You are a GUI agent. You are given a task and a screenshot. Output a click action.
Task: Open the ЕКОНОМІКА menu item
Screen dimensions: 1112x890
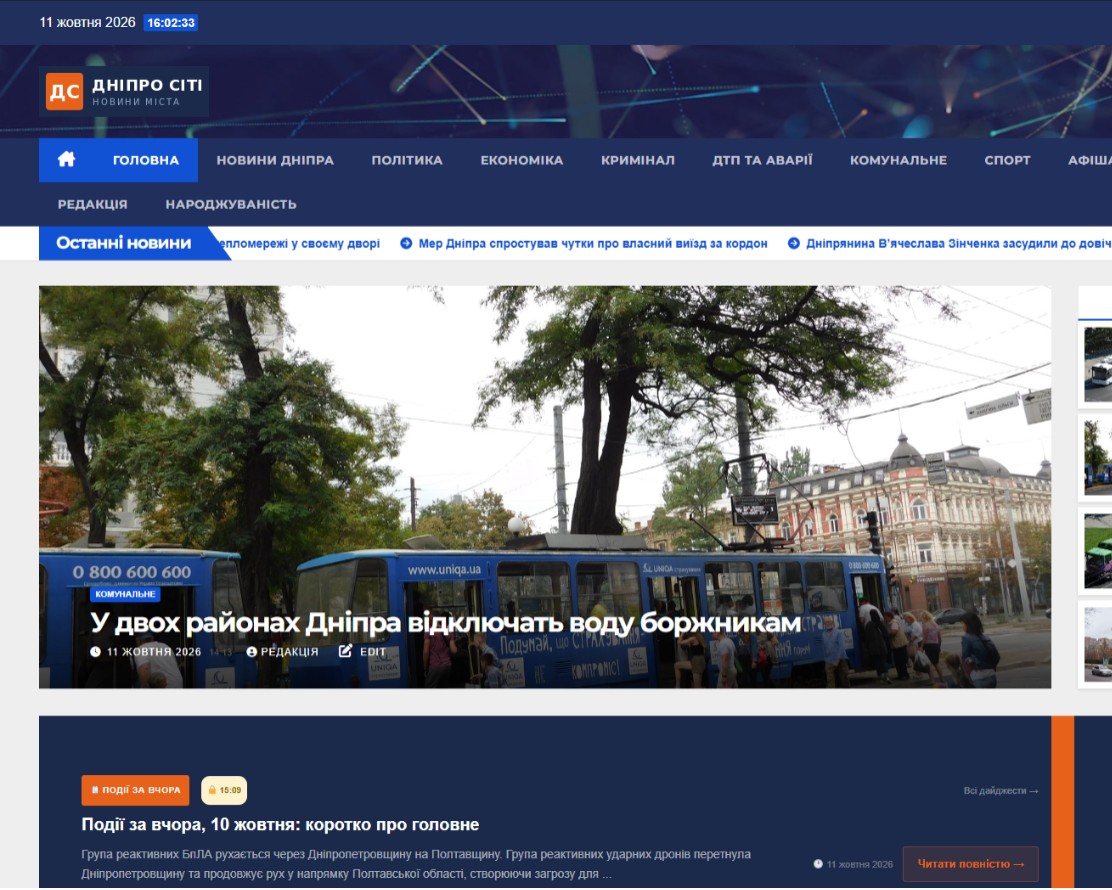(x=522, y=160)
